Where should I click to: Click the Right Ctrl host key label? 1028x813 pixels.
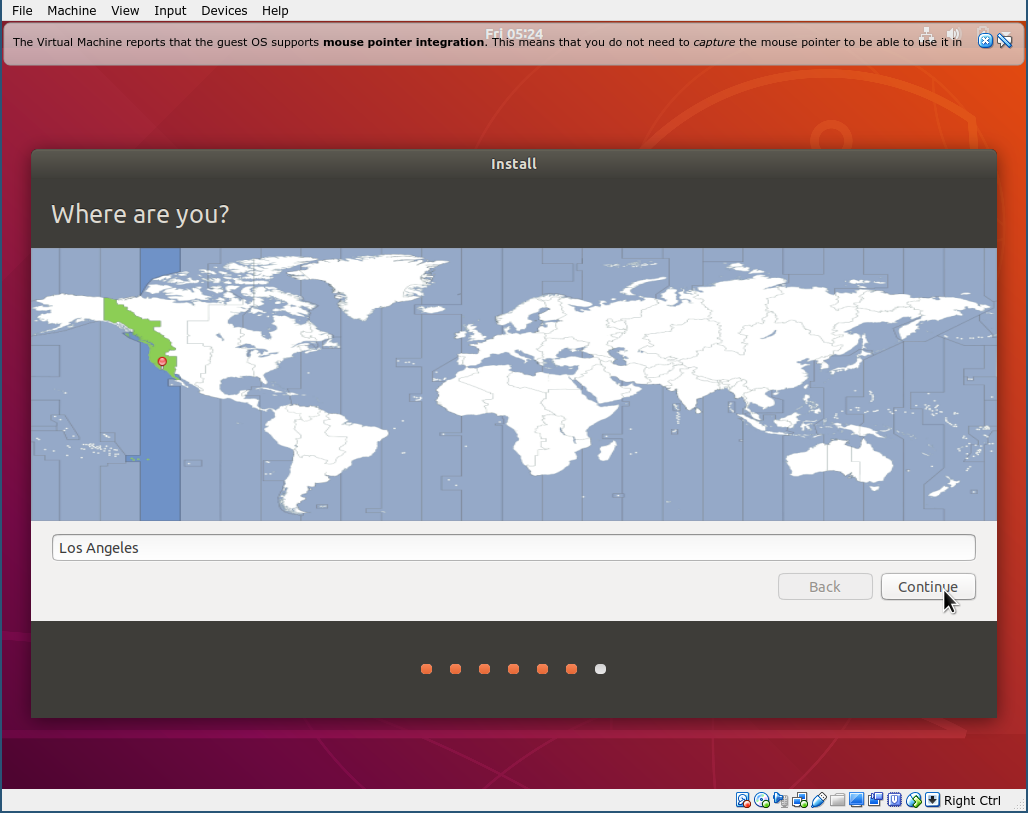(x=972, y=801)
